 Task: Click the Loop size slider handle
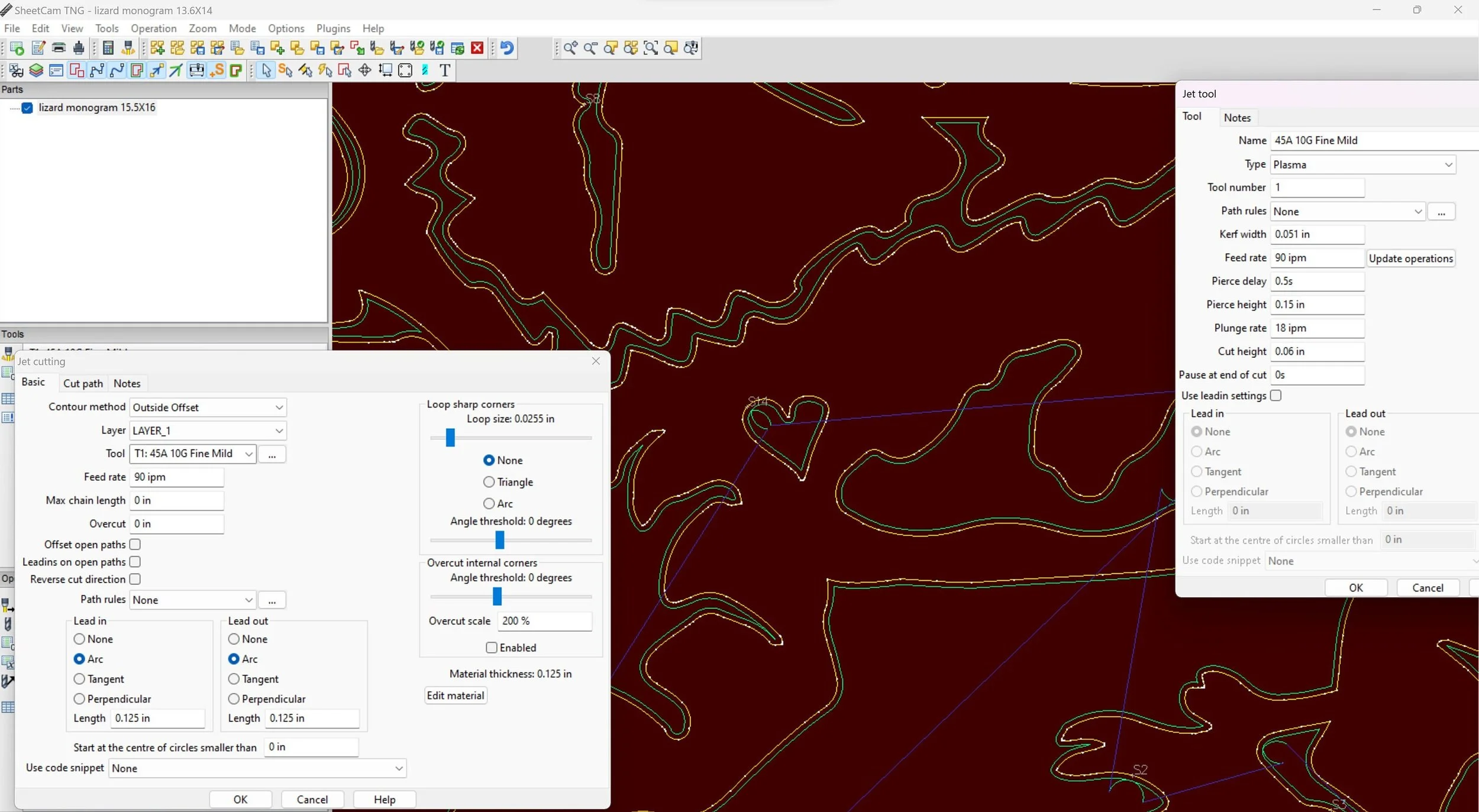[450, 438]
